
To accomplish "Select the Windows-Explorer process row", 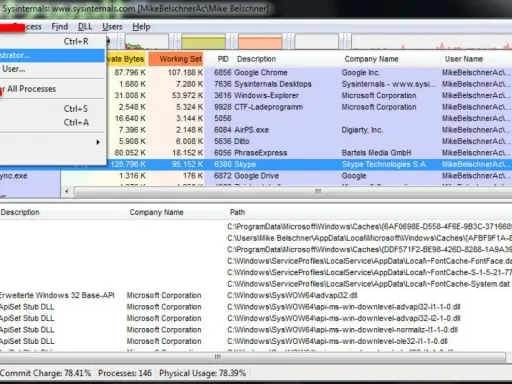I will [x=308, y=96].
